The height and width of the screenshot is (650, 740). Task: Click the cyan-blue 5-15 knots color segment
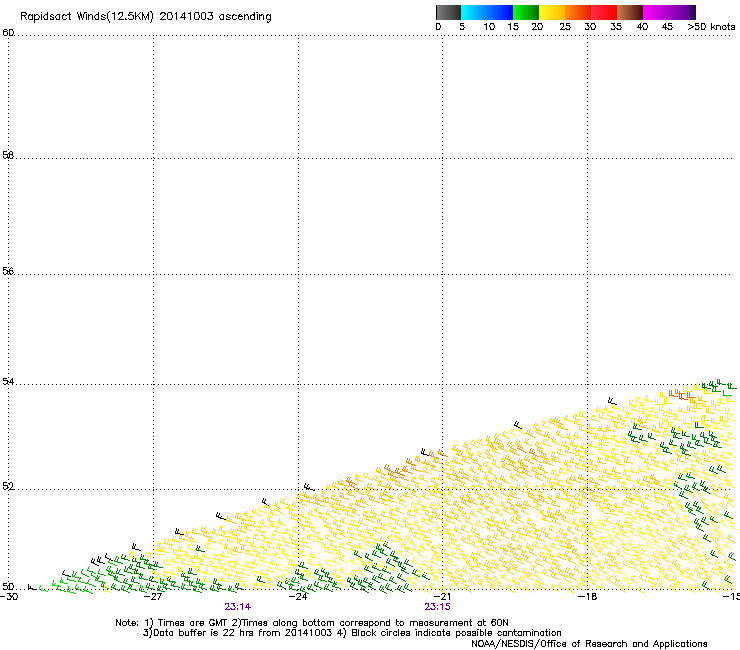point(487,12)
